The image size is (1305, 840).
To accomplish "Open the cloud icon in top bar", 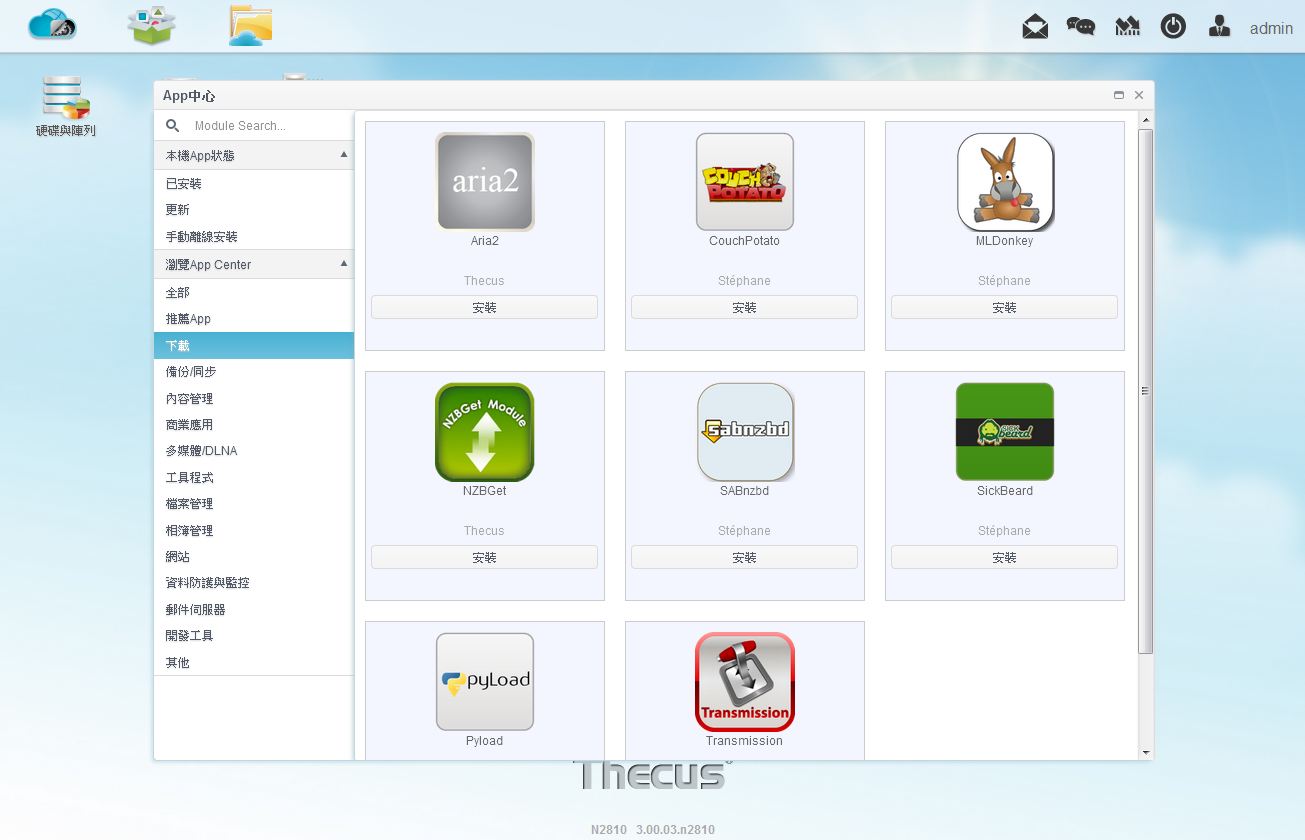I will point(52,24).
